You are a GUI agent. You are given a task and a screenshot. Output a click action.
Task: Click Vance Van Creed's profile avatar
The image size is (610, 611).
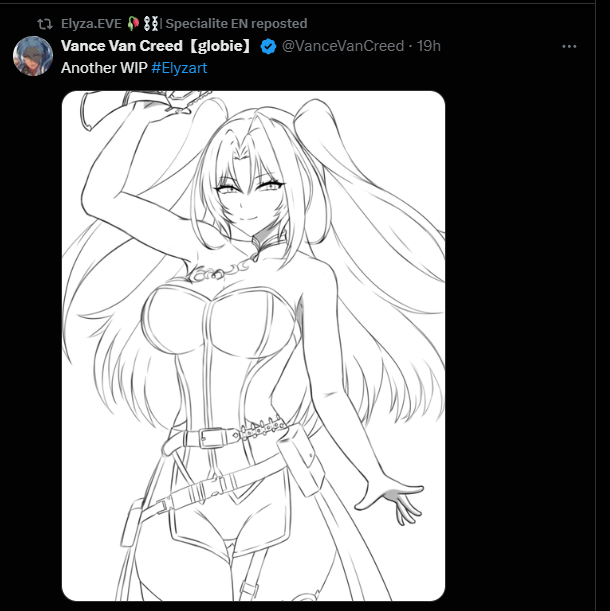[x=32, y=56]
